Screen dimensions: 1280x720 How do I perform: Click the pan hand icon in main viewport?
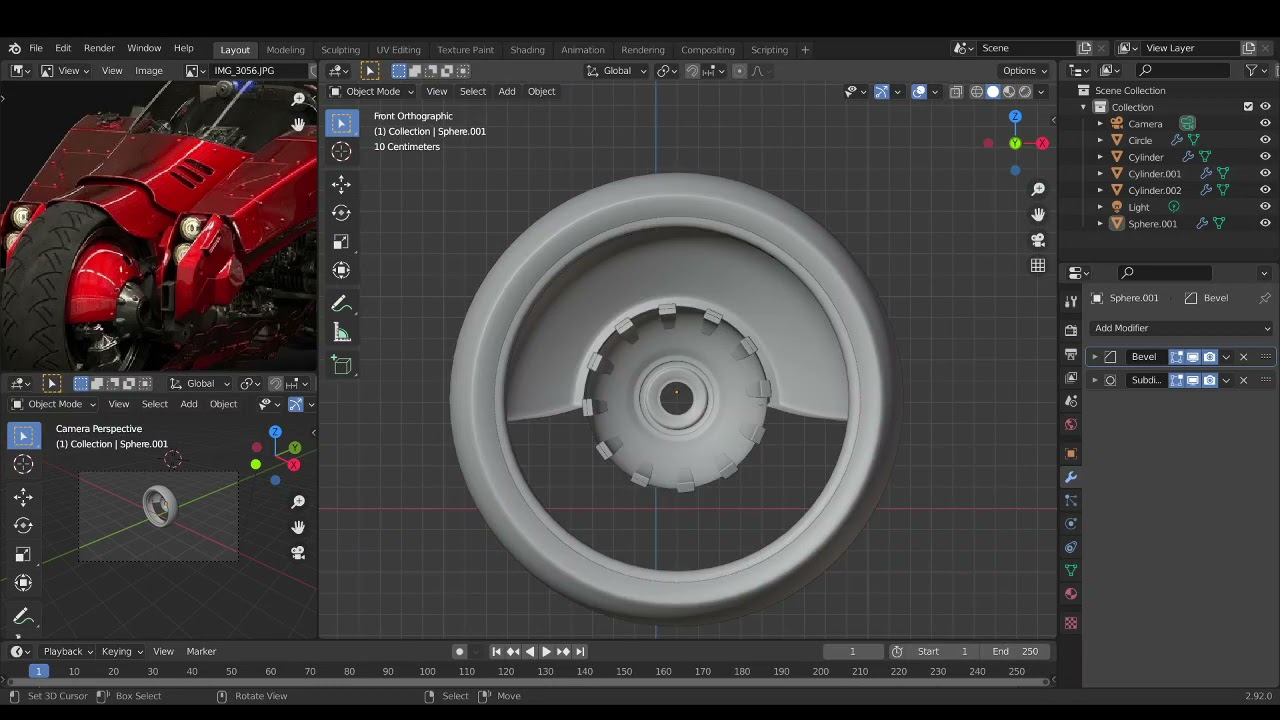(x=1038, y=215)
